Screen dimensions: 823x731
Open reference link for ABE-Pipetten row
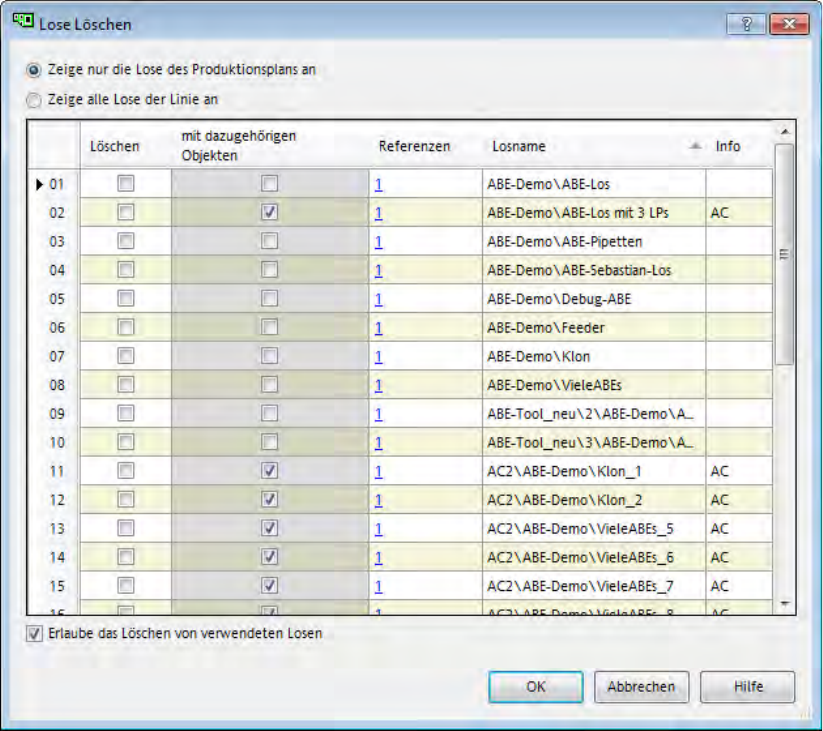[x=378, y=242]
